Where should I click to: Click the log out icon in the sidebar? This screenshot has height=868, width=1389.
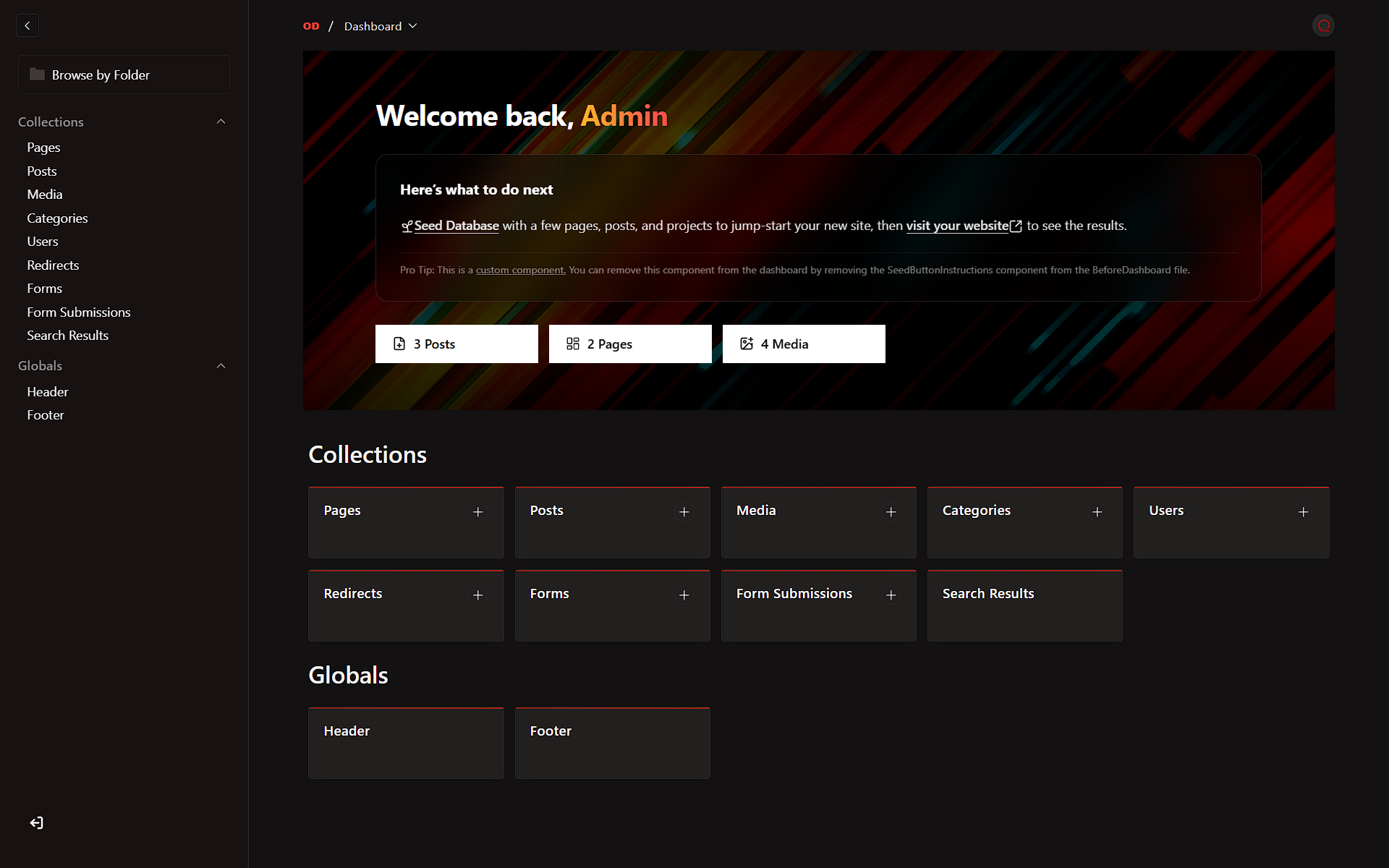click(35, 822)
